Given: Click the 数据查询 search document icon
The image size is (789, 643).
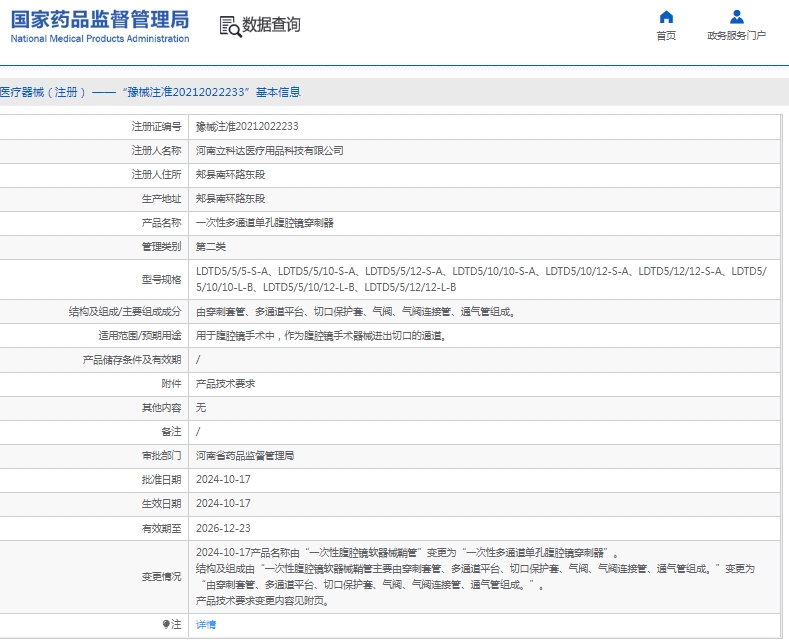Looking at the screenshot, I should point(230,27).
